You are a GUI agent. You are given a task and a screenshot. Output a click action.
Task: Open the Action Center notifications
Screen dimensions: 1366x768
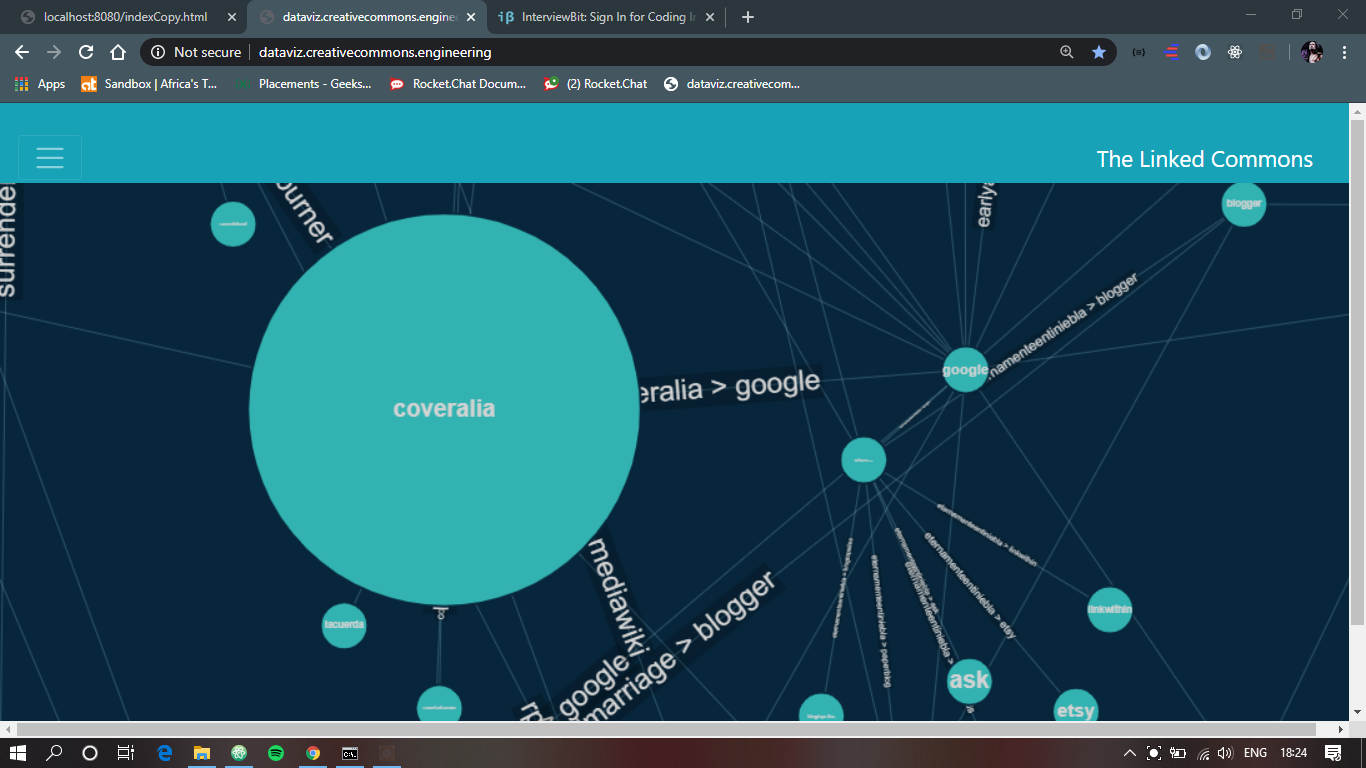(x=1333, y=753)
